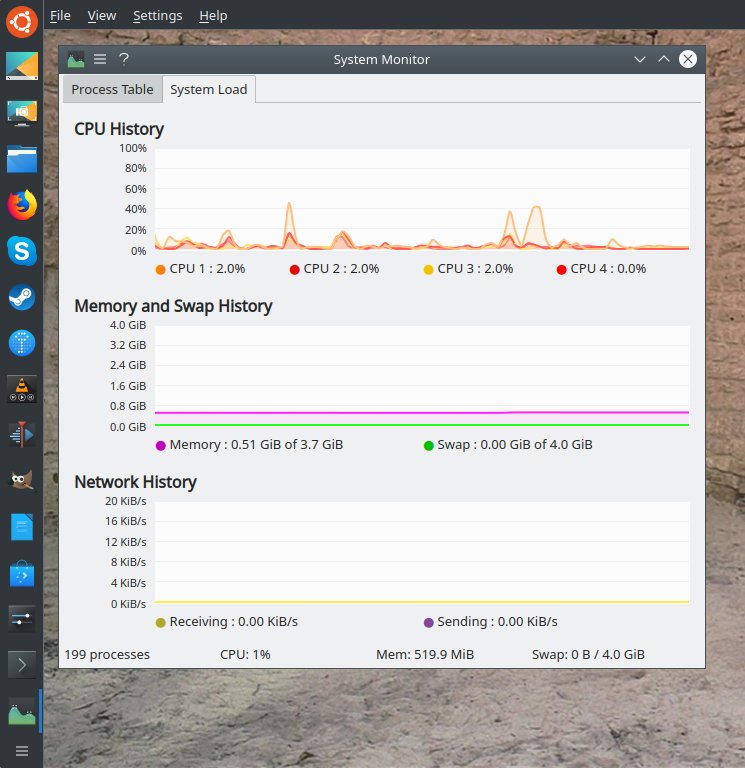Launch Firefox from the dock
Screen dimensions: 745x768
(x=22, y=205)
